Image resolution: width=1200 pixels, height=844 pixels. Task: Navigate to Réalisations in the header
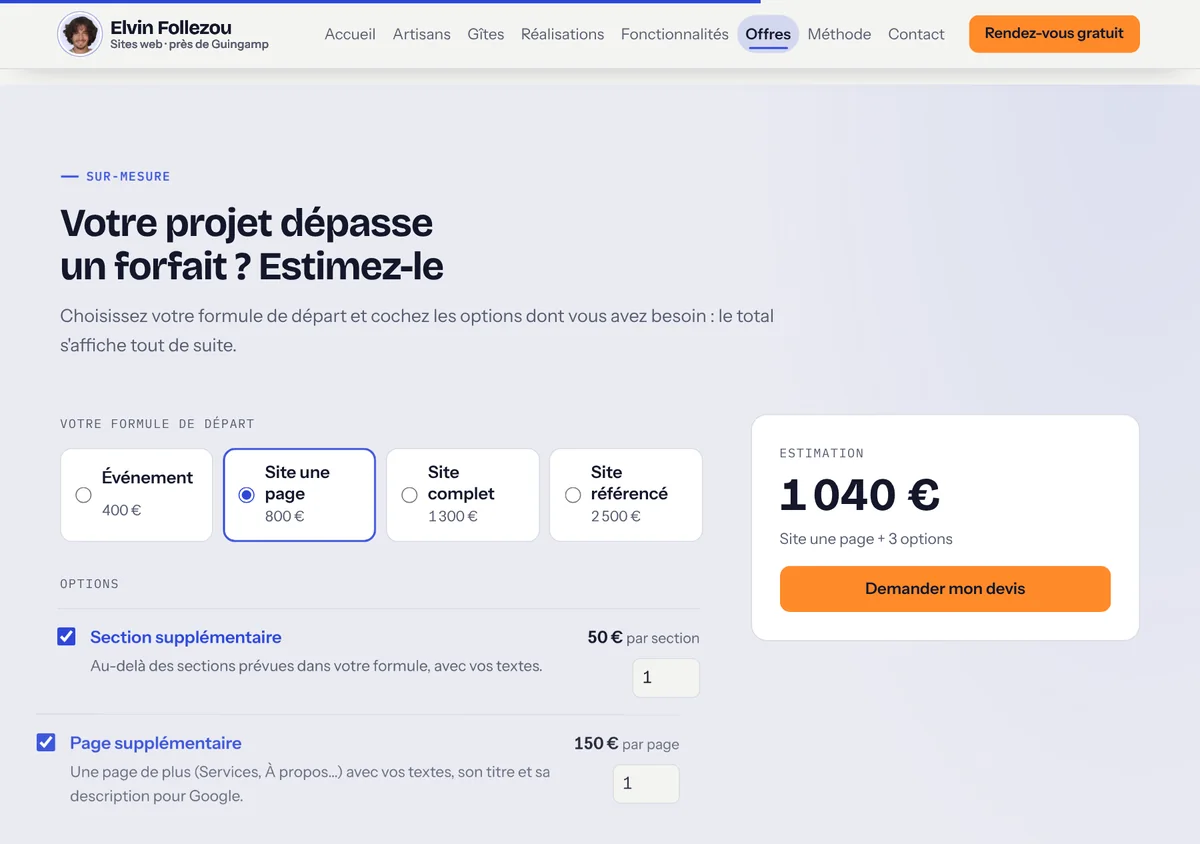click(562, 34)
